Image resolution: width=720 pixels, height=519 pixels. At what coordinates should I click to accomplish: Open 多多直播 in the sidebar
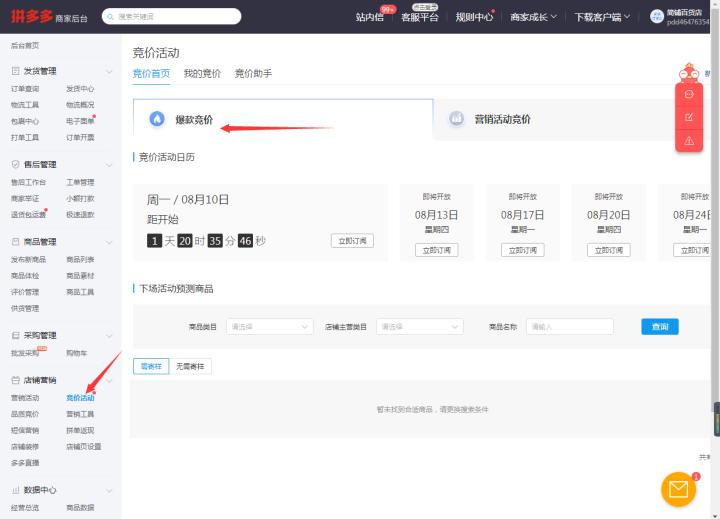[x=25, y=463]
